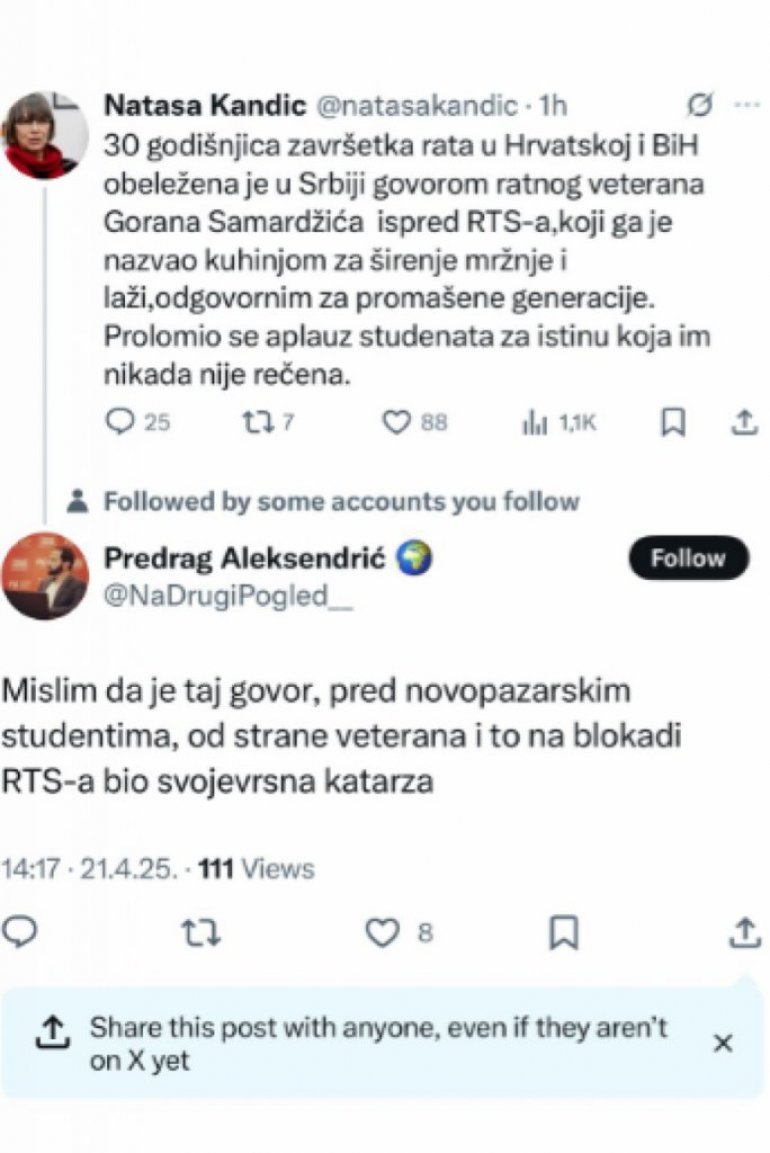View analytics of Natasa Kandic's post
770x1153 pixels.
click(x=533, y=423)
